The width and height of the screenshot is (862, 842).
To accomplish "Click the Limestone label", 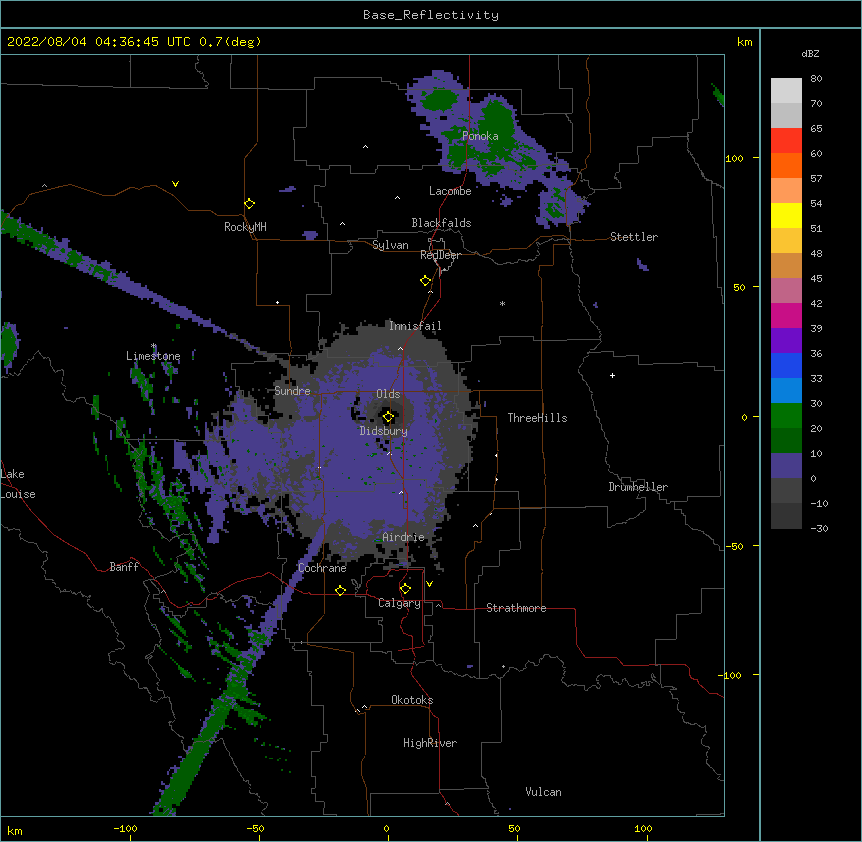I will pyautogui.click(x=153, y=356).
